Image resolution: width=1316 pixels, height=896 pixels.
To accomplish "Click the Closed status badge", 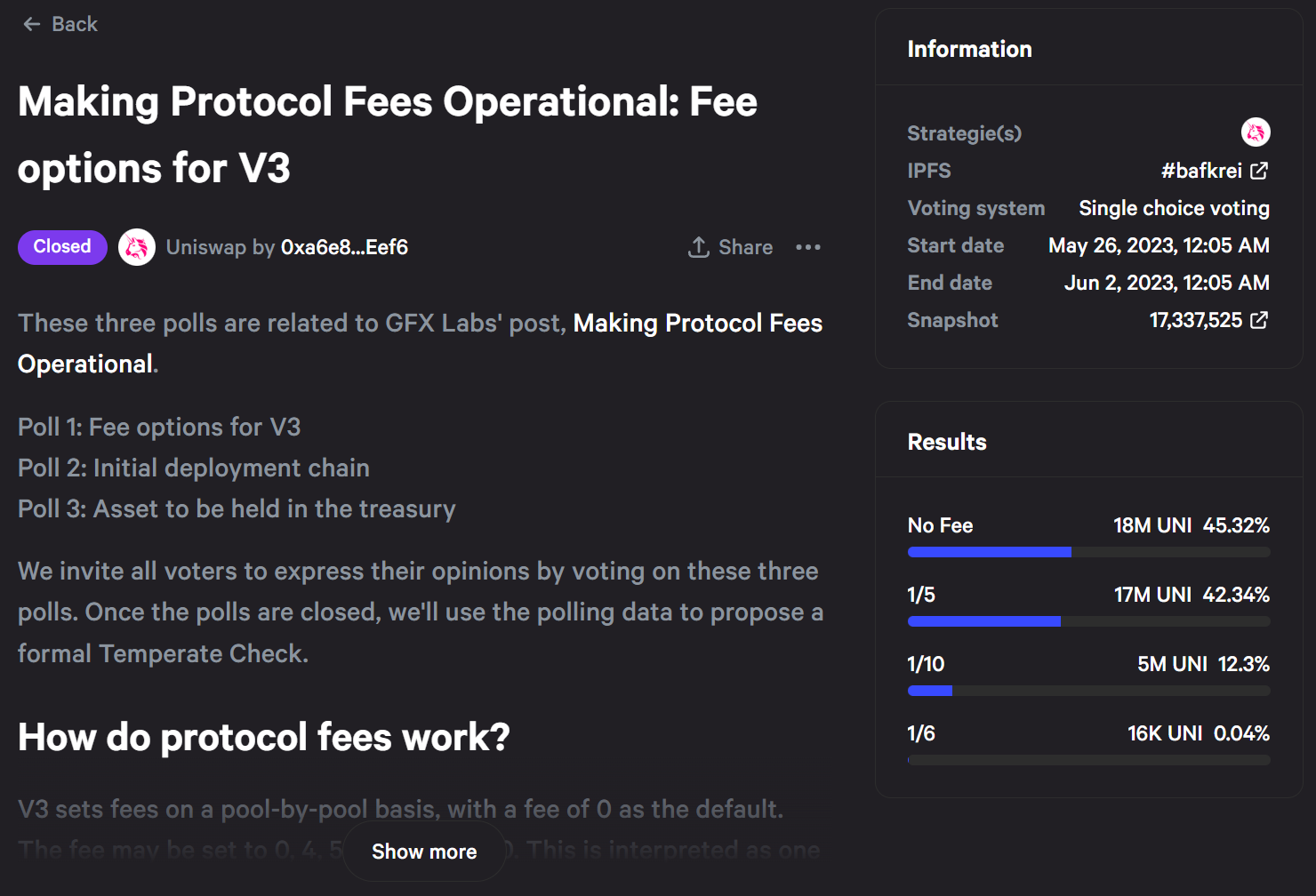I will pyautogui.click(x=62, y=247).
